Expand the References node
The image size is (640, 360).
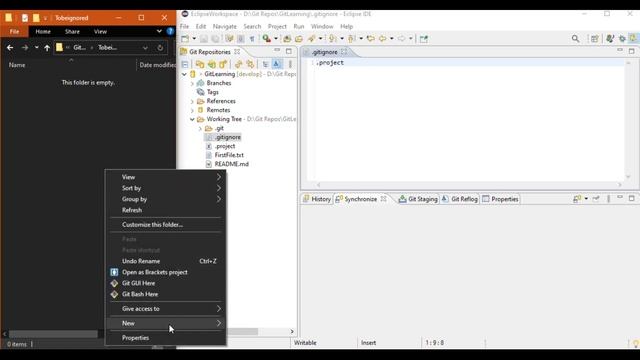[x=192, y=101]
